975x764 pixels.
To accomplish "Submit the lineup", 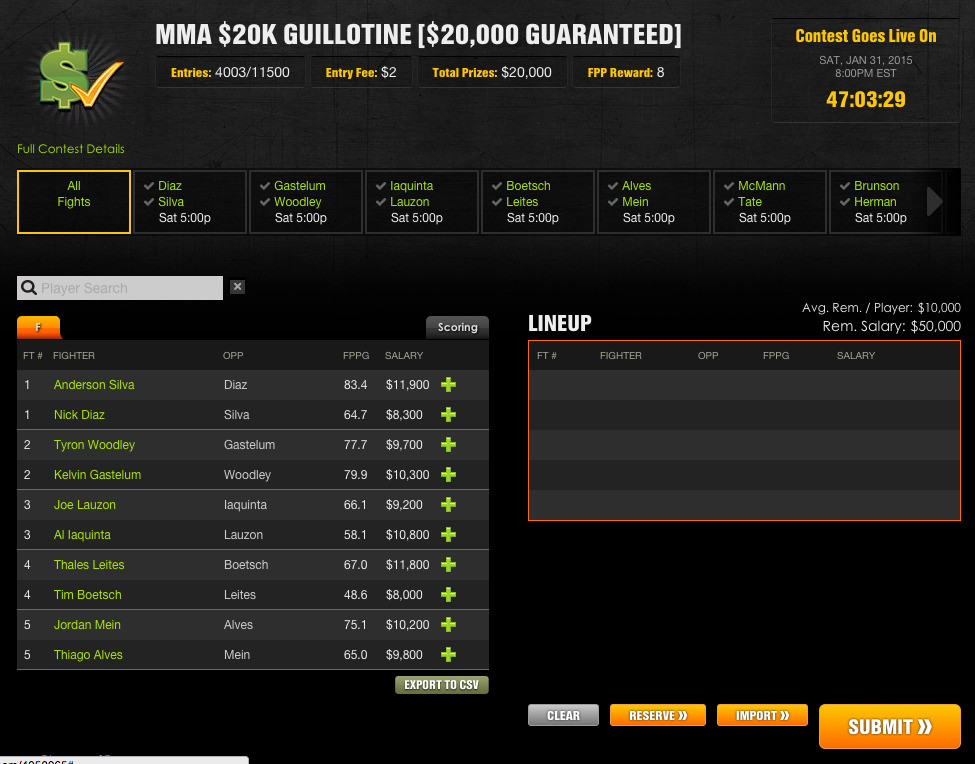I will point(889,727).
